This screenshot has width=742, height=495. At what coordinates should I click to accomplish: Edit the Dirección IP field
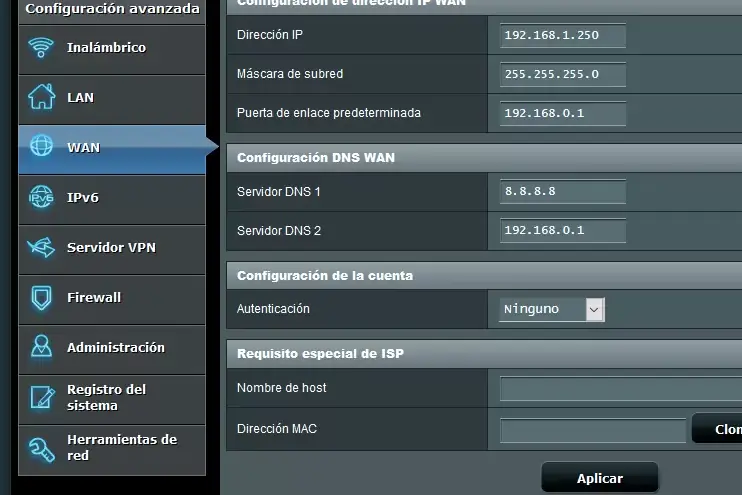pyautogui.click(x=563, y=35)
